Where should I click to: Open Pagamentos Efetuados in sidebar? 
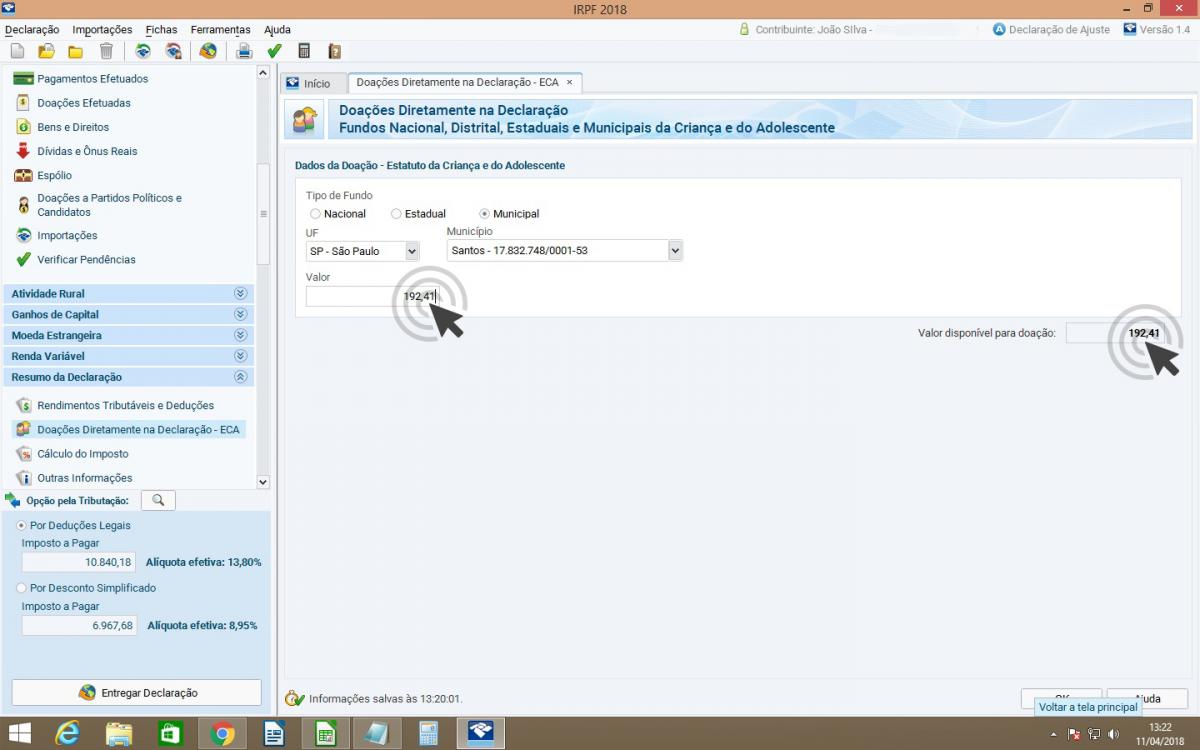[x=92, y=79]
